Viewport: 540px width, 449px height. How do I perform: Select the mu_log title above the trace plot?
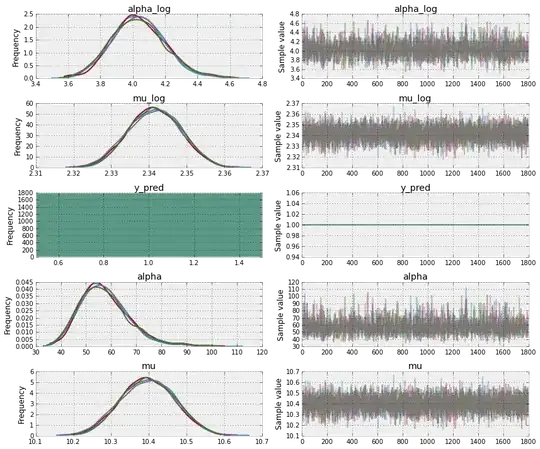[415, 98]
